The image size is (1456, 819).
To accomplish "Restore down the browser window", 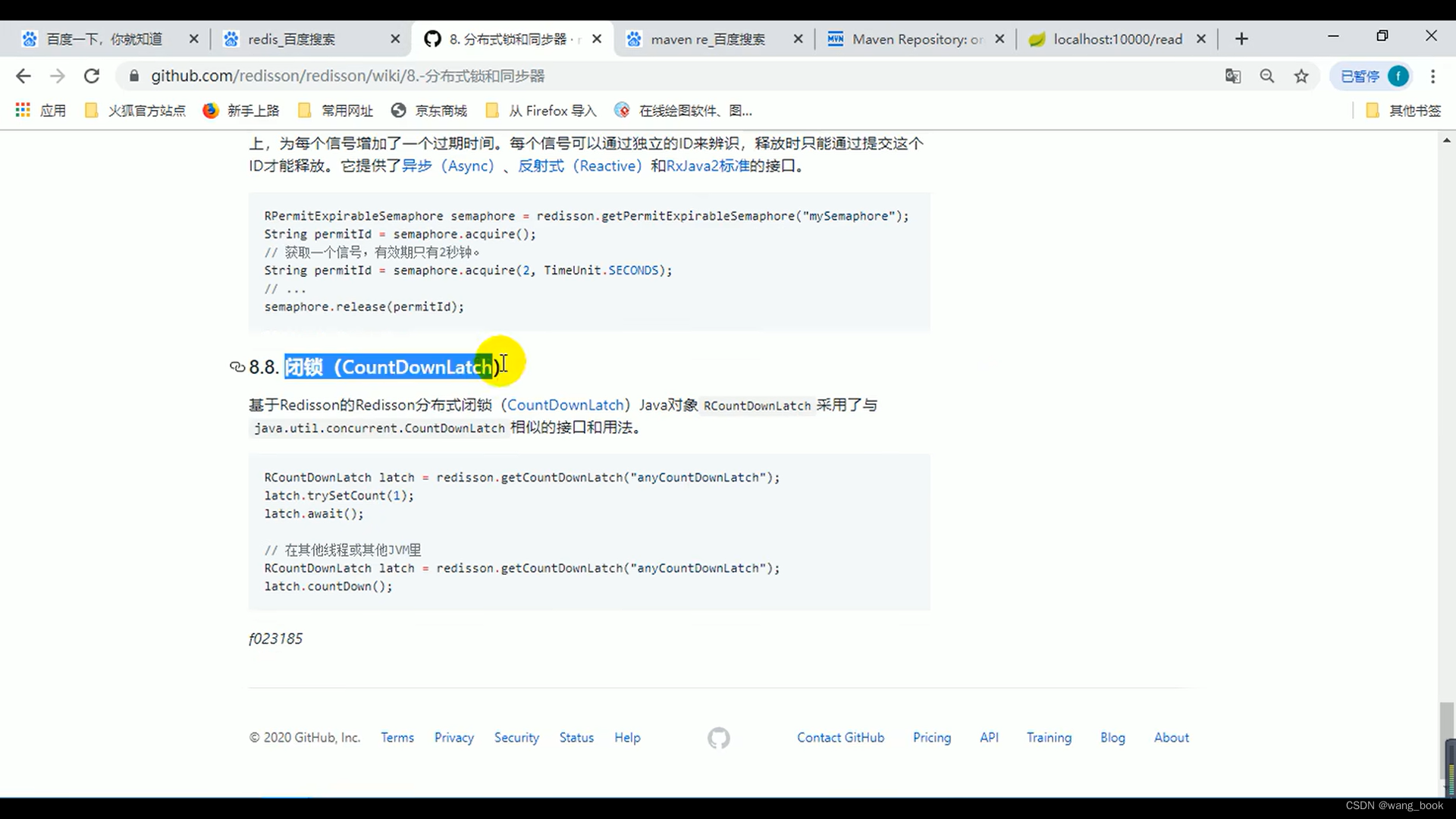I will point(1382,36).
